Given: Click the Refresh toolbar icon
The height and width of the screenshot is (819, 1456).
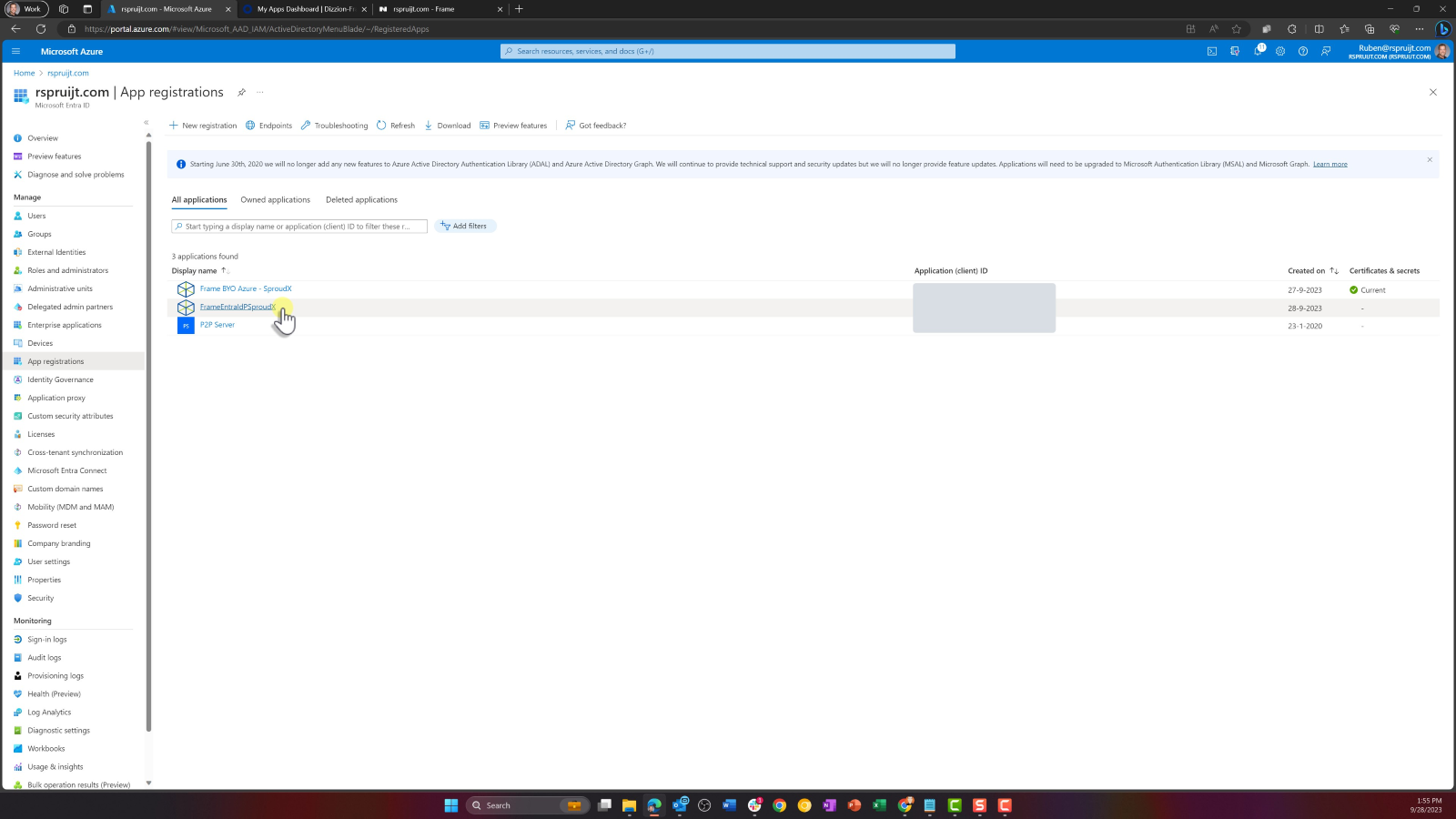Looking at the screenshot, I should click(x=396, y=126).
